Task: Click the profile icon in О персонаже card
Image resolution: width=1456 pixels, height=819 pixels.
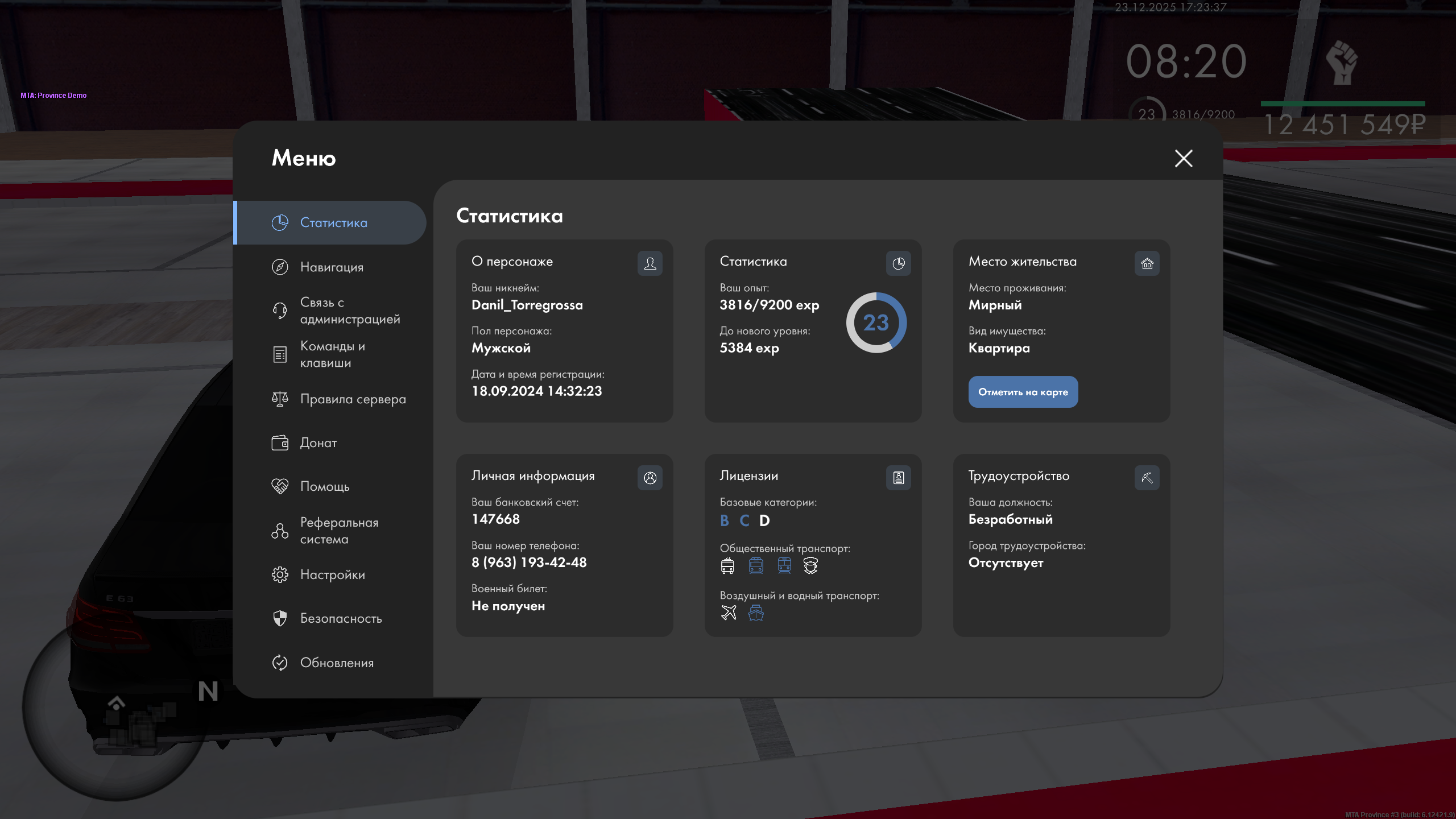Action: pos(650,263)
